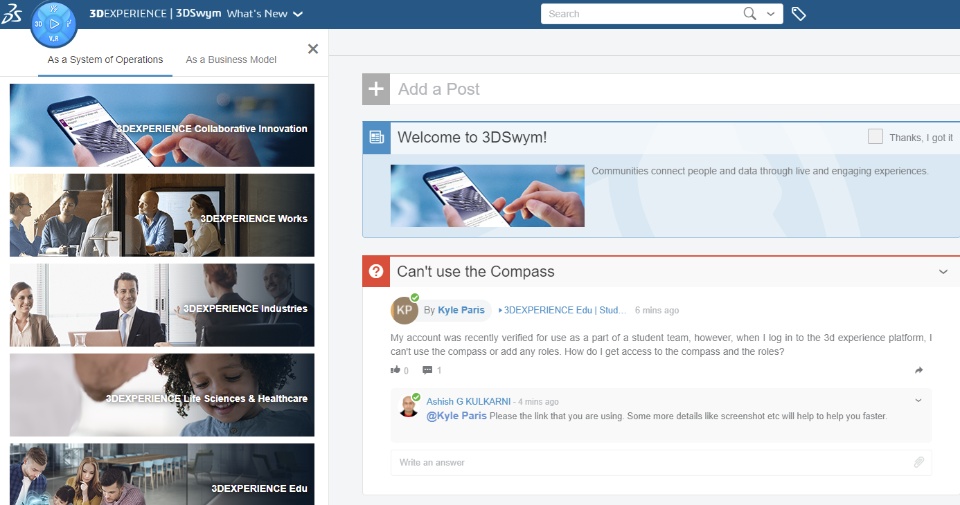The height and width of the screenshot is (505, 960).
Task: Open 3DEXPERIENCE Works tile
Action: 162,215
